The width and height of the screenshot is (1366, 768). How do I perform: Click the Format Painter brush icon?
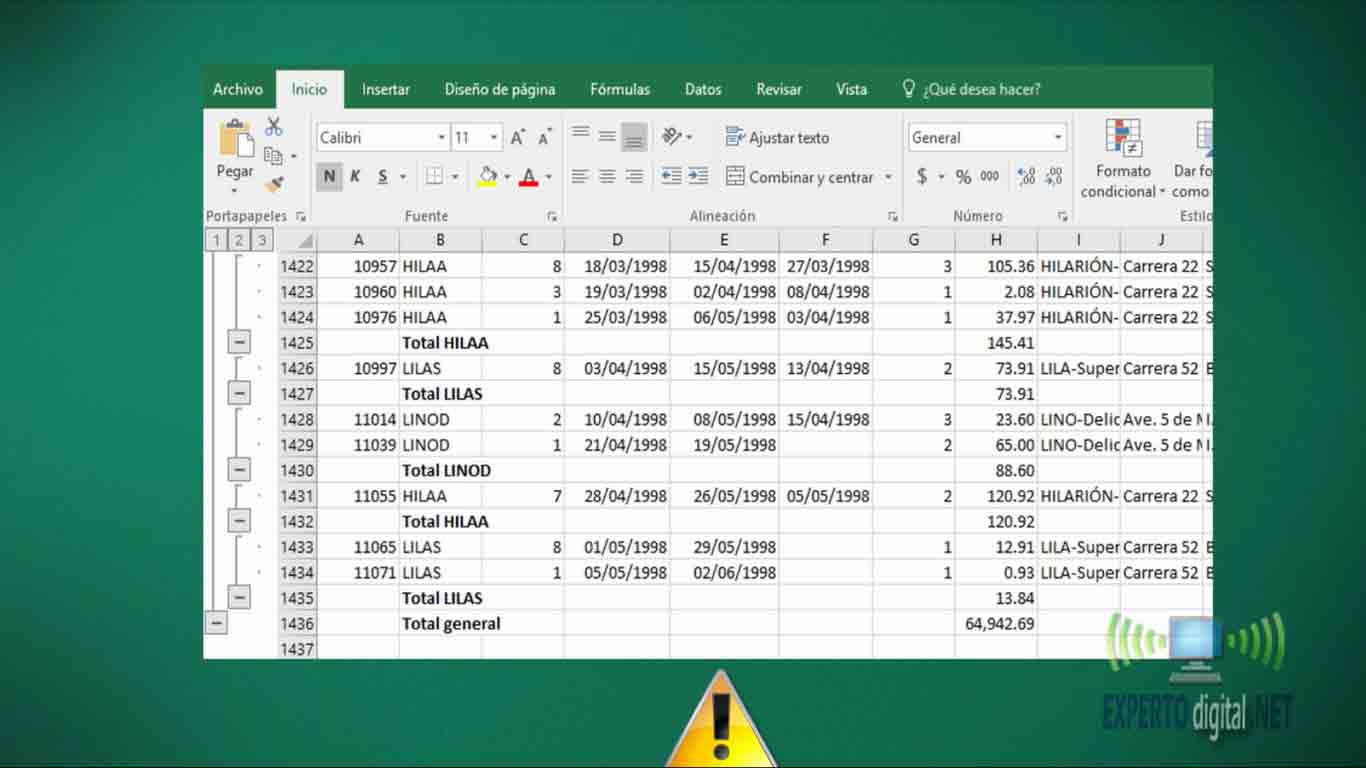(274, 184)
